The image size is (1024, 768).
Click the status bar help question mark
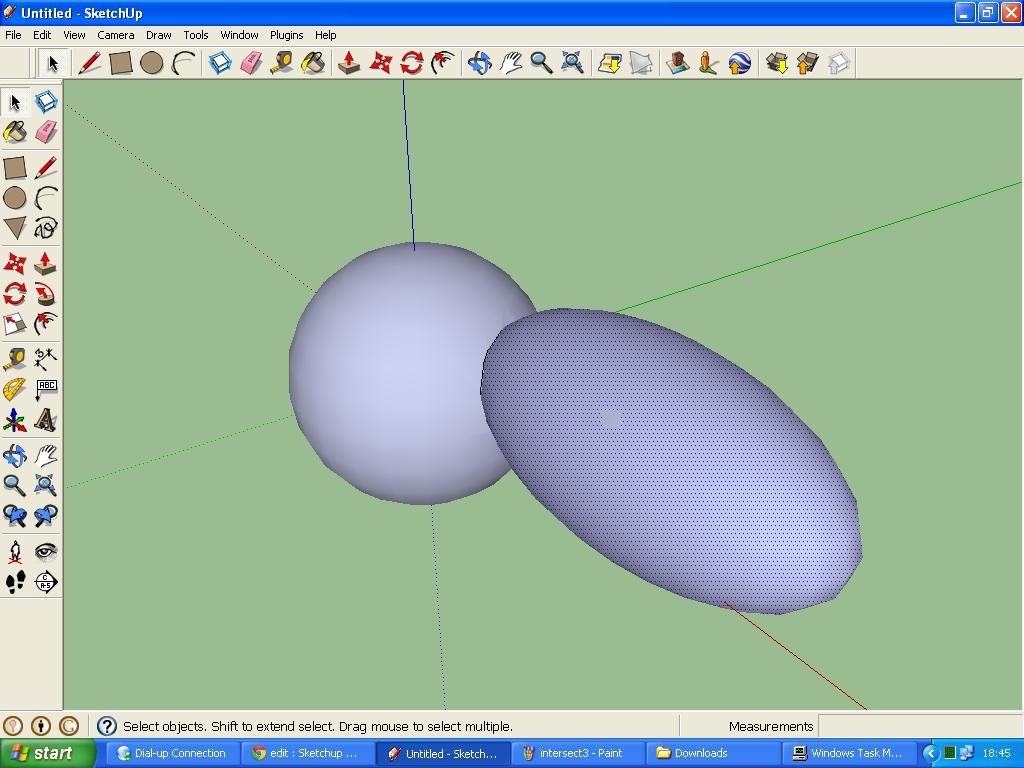pos(106,726)
